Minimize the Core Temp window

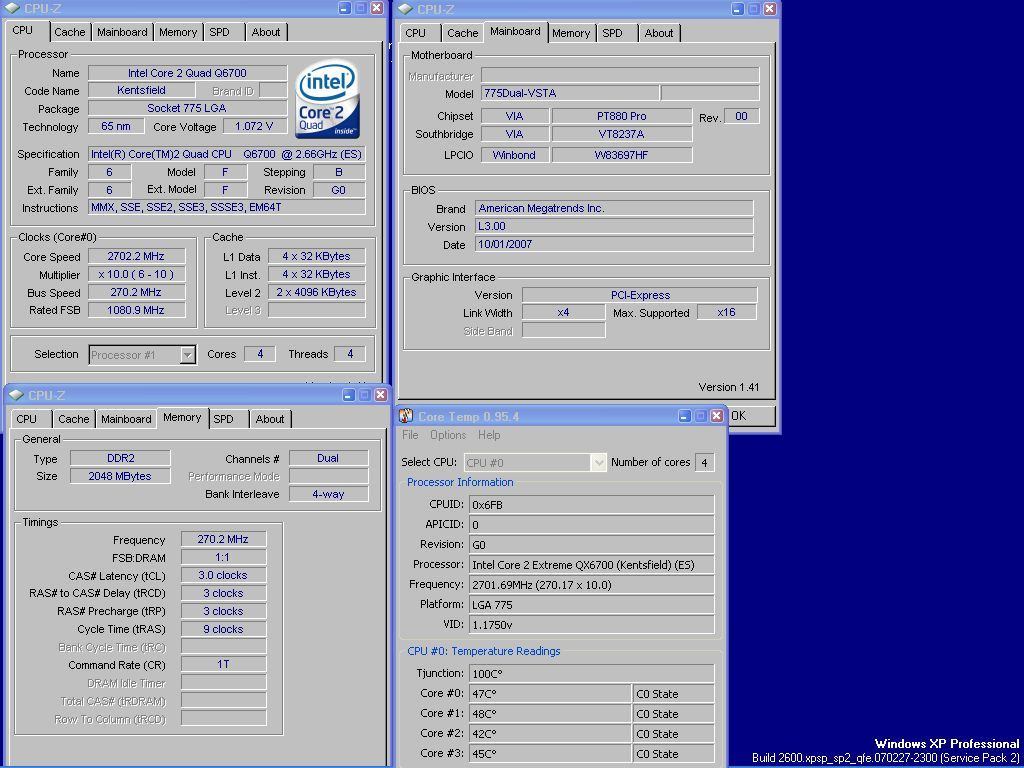684,416
